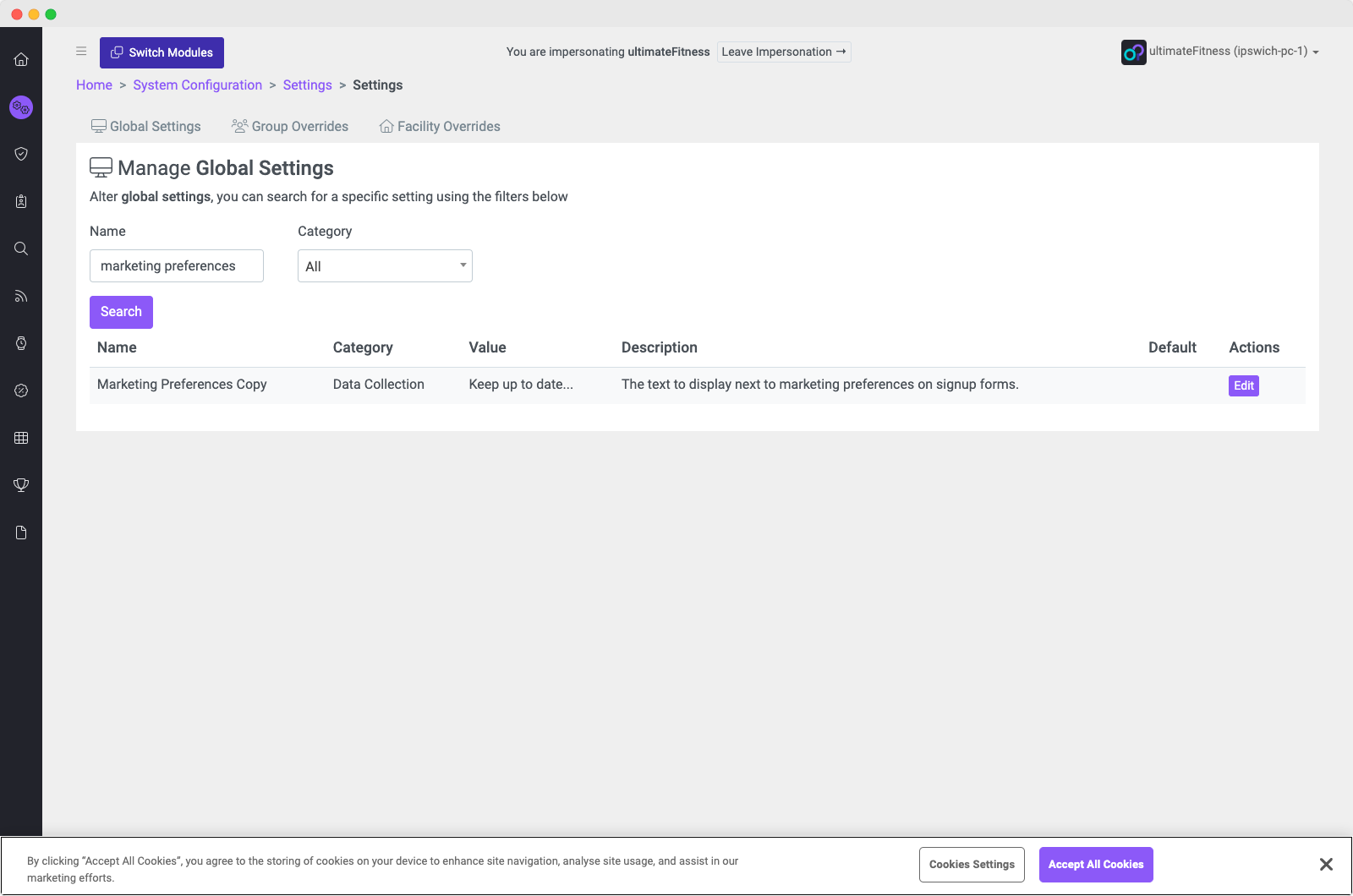Open the shield checkmark sidebar icon
This screenshot has height=896, width=1353.
21,154
